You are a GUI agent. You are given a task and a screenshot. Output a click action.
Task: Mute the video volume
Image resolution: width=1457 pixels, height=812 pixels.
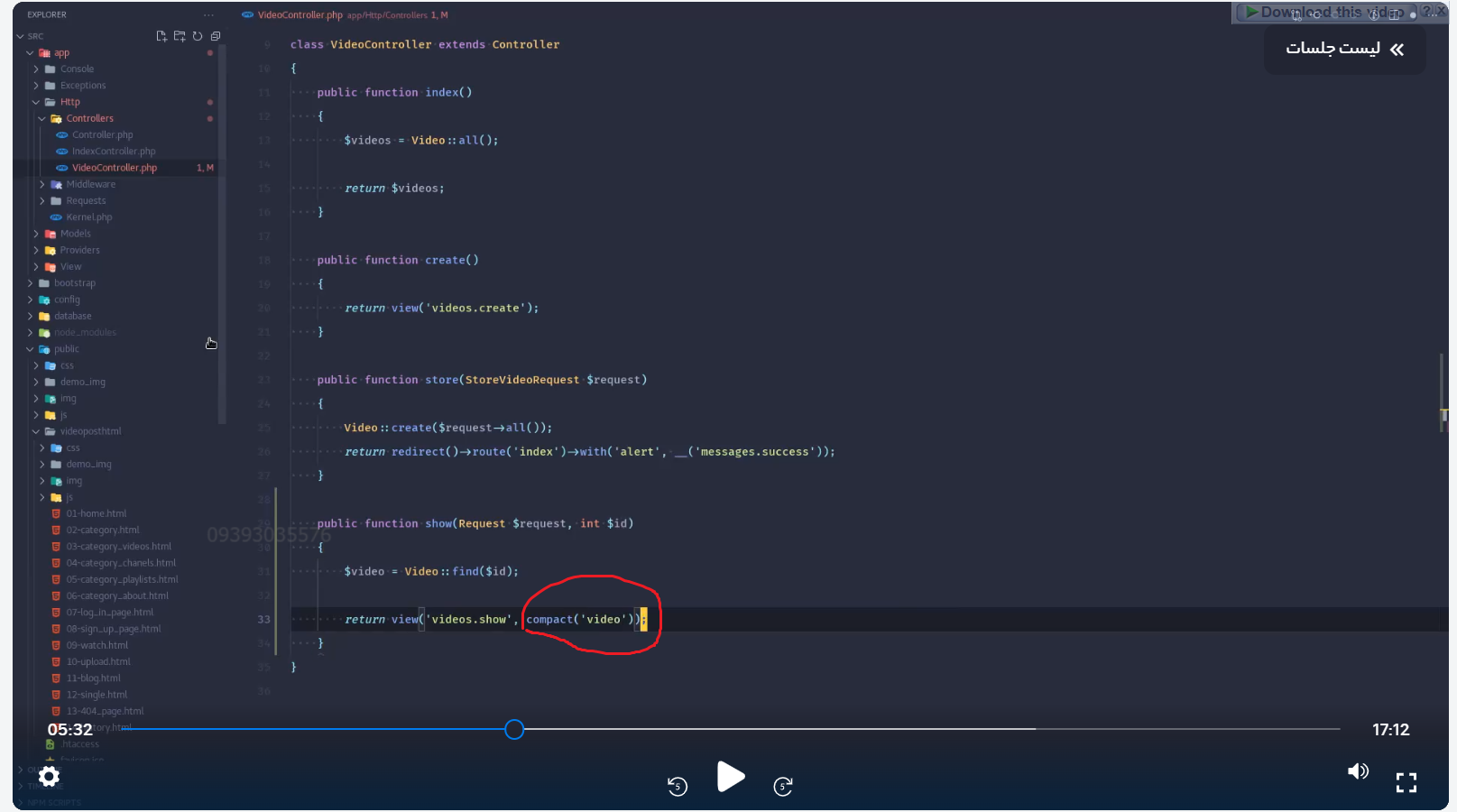click(x=1358, y=771)
